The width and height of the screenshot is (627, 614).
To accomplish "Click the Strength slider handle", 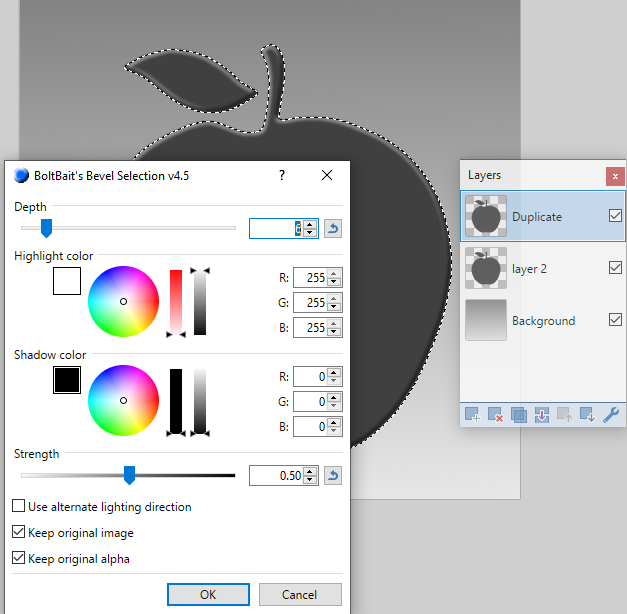I will (129, 475).
